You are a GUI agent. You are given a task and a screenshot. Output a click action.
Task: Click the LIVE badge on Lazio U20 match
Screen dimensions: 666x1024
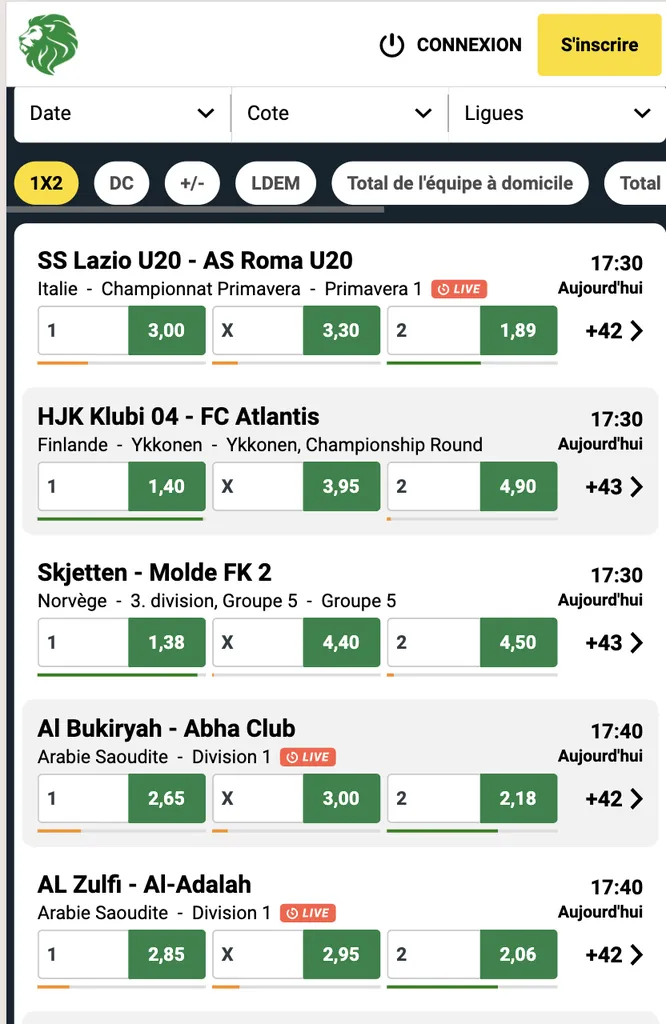click(459, 289)
